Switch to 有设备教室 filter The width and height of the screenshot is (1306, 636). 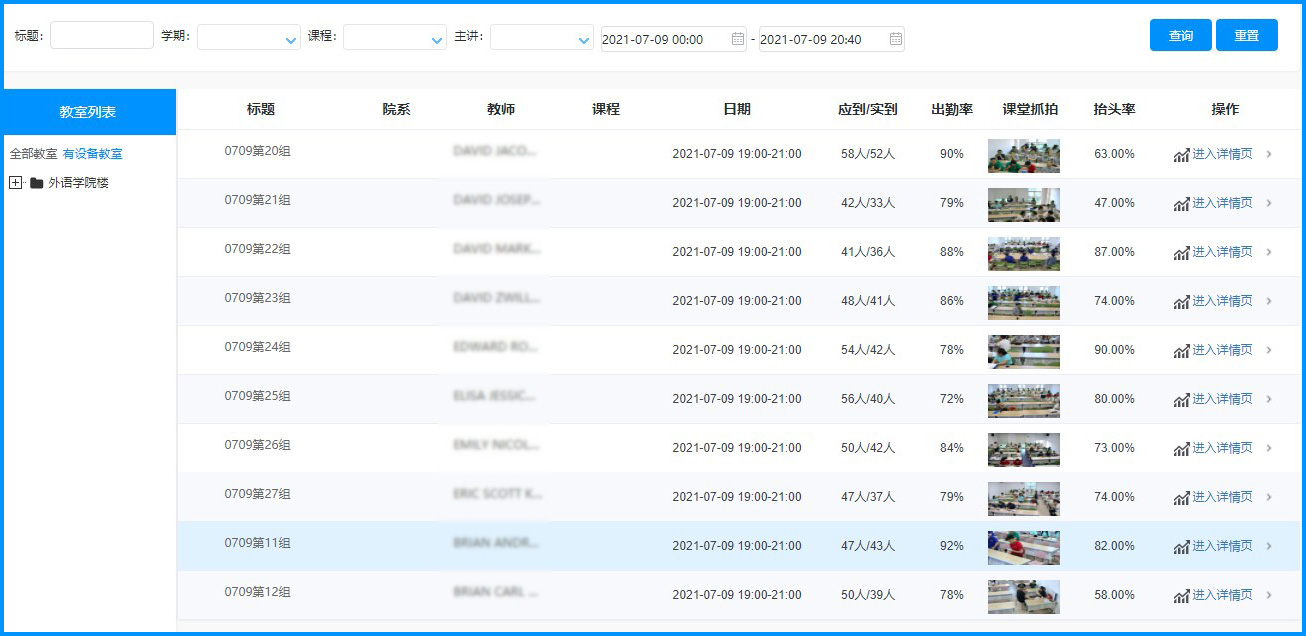point(93,154)
